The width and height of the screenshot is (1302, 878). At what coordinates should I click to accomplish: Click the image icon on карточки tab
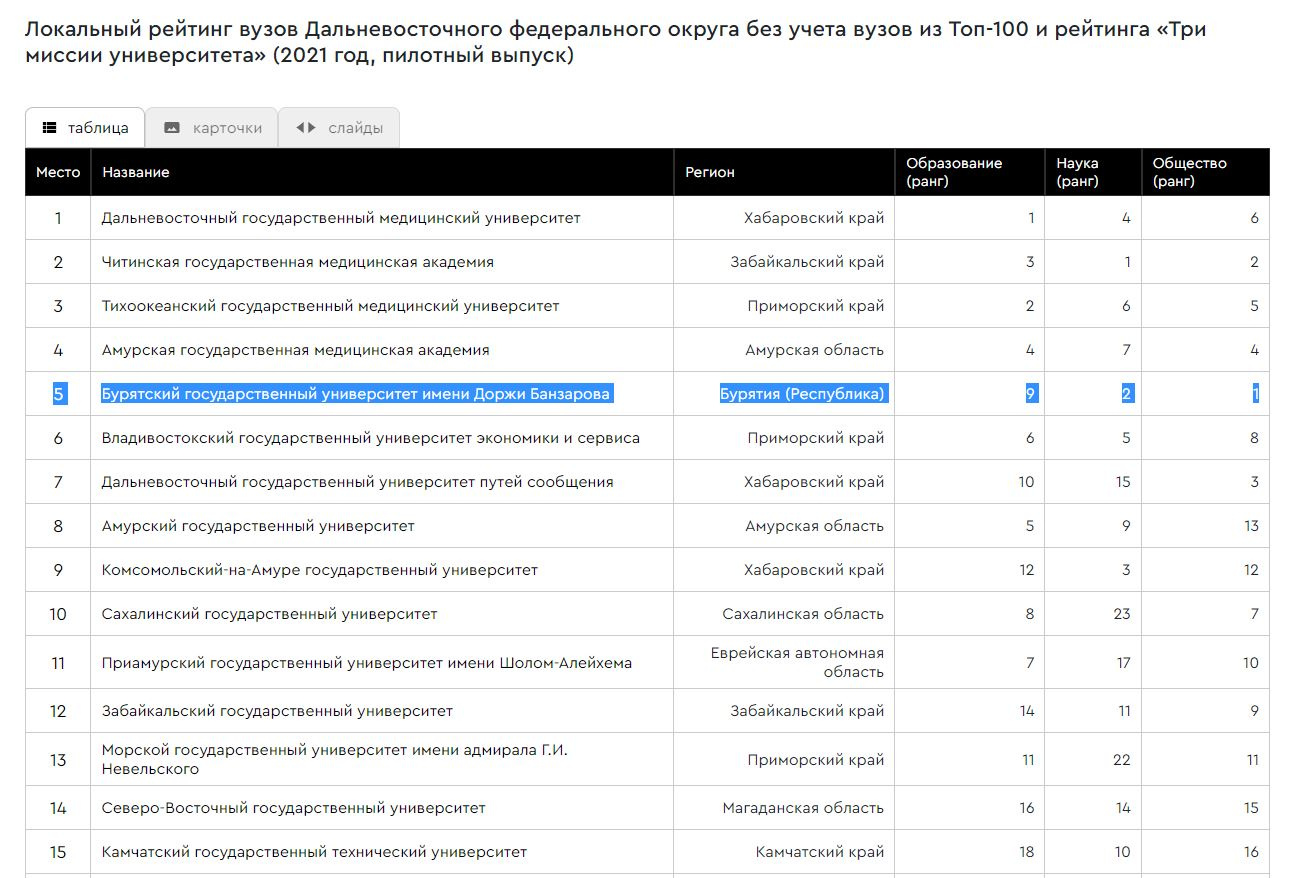coord(172,128)
